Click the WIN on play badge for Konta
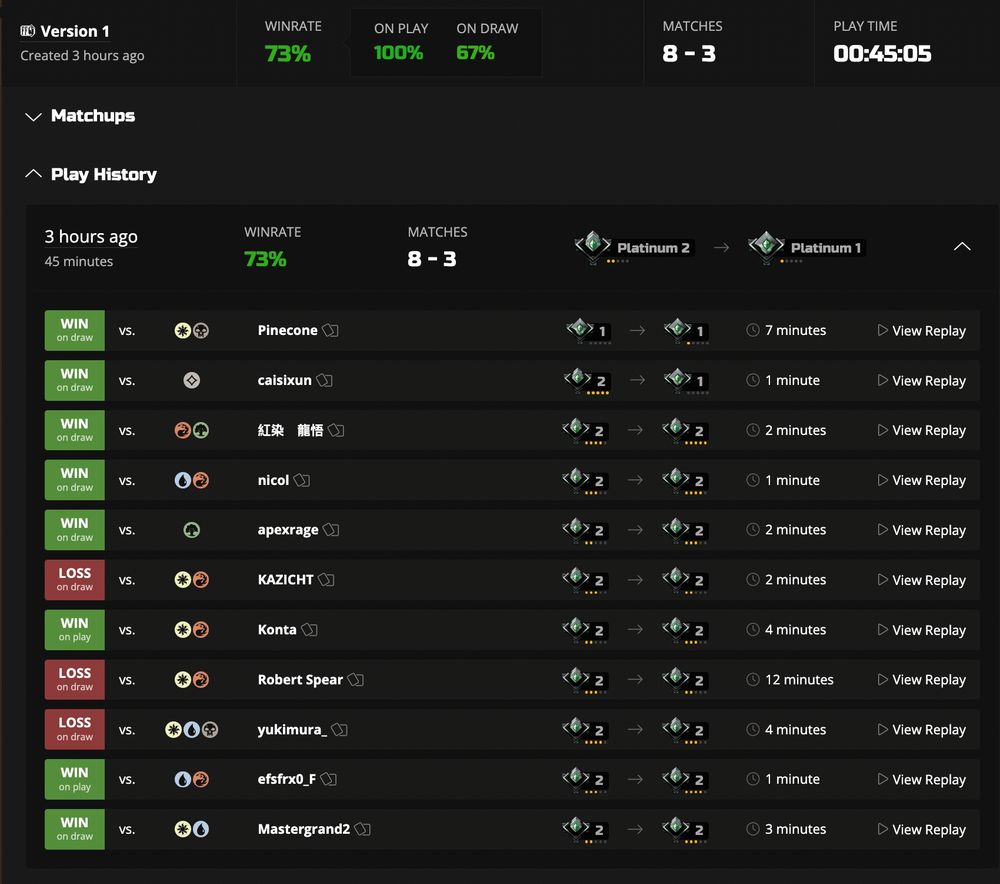 click(75, 630)
